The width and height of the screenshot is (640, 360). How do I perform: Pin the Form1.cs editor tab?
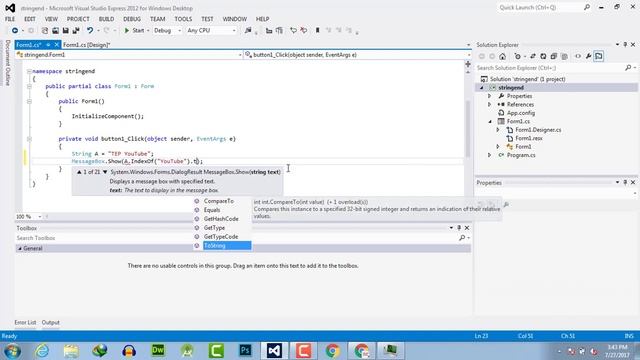(48, 45)
